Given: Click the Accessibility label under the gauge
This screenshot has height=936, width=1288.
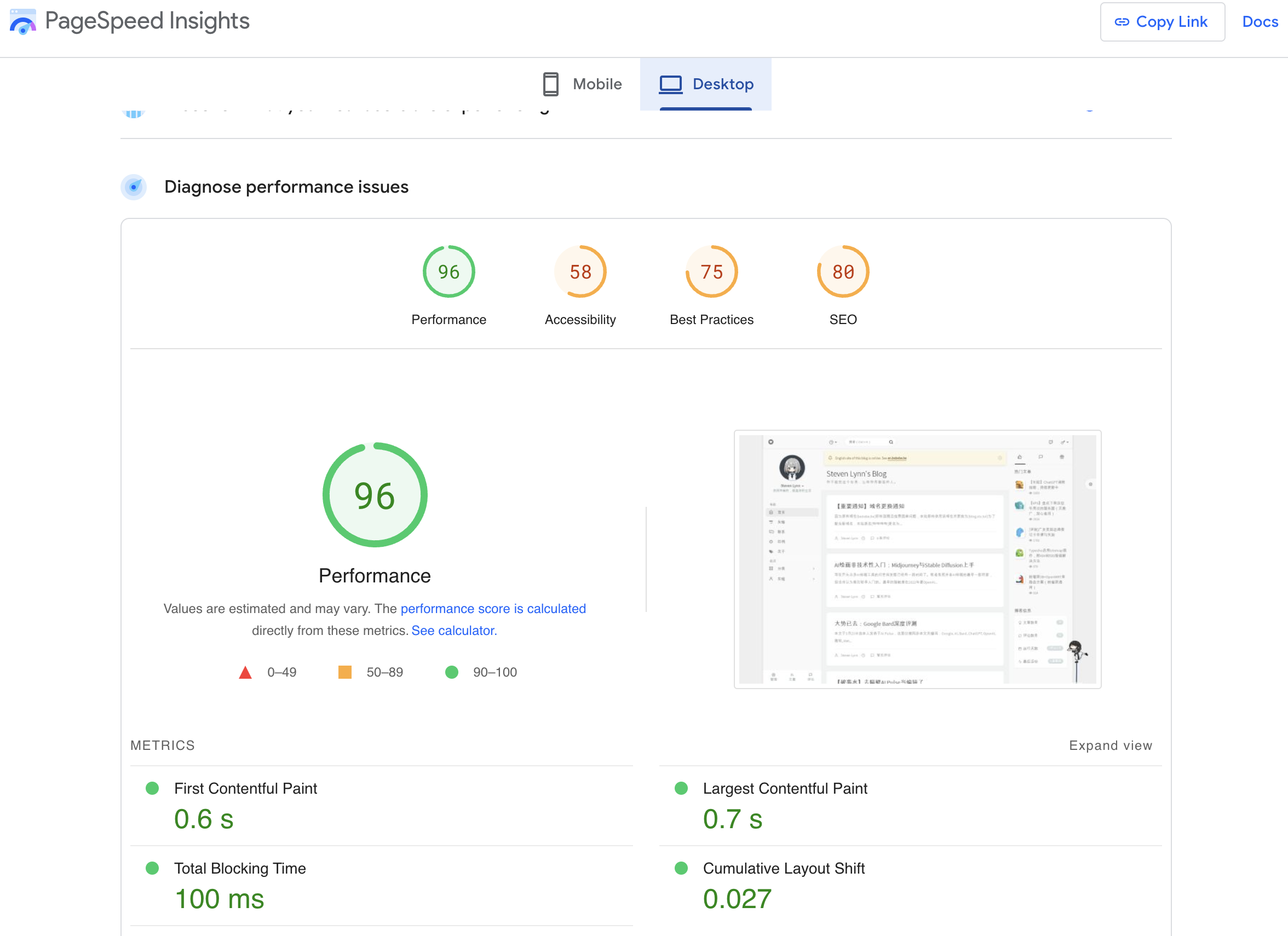Looking at the screenshot, I should (580, 320).
